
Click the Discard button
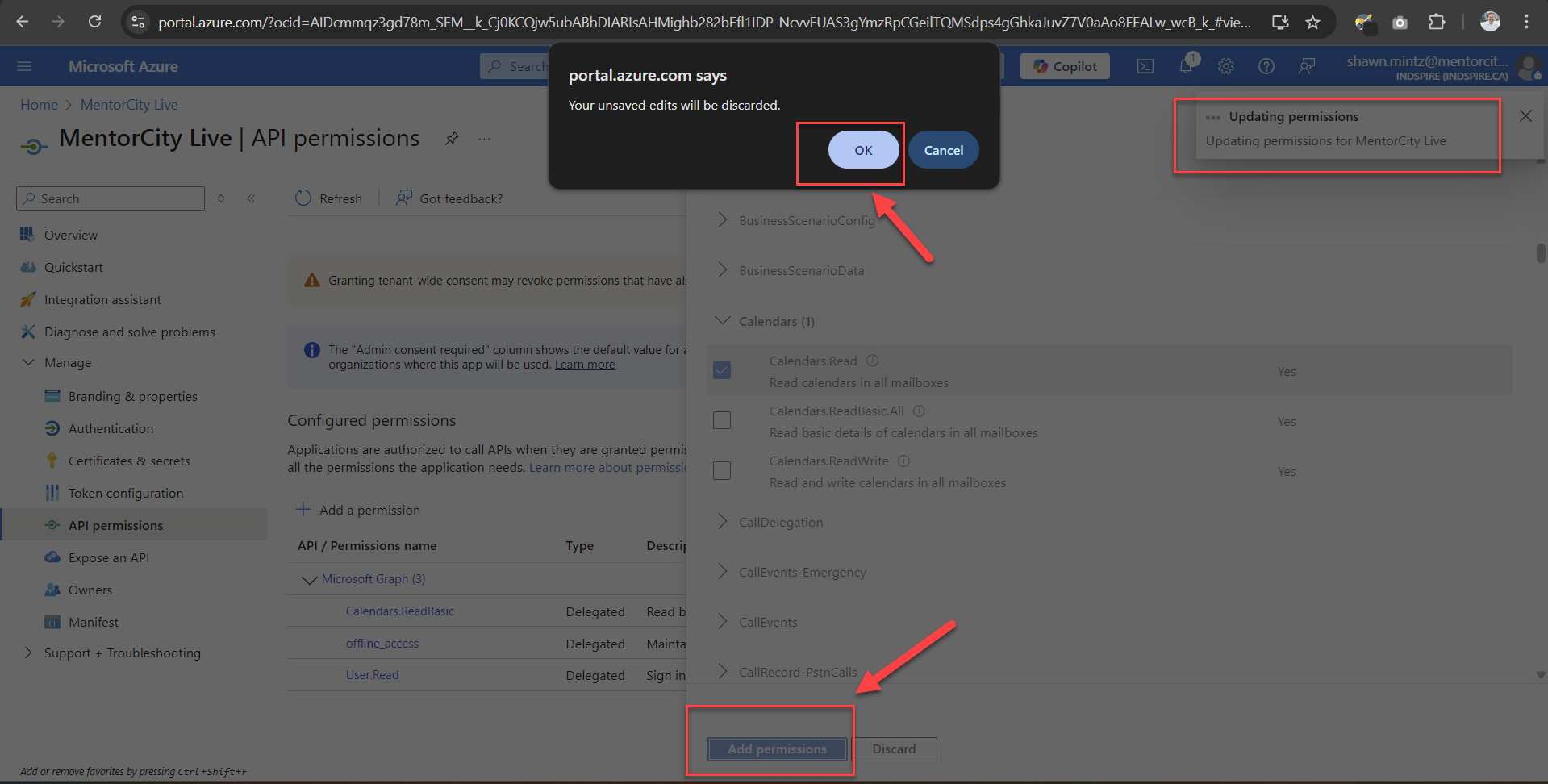click(x=894, y=749)
